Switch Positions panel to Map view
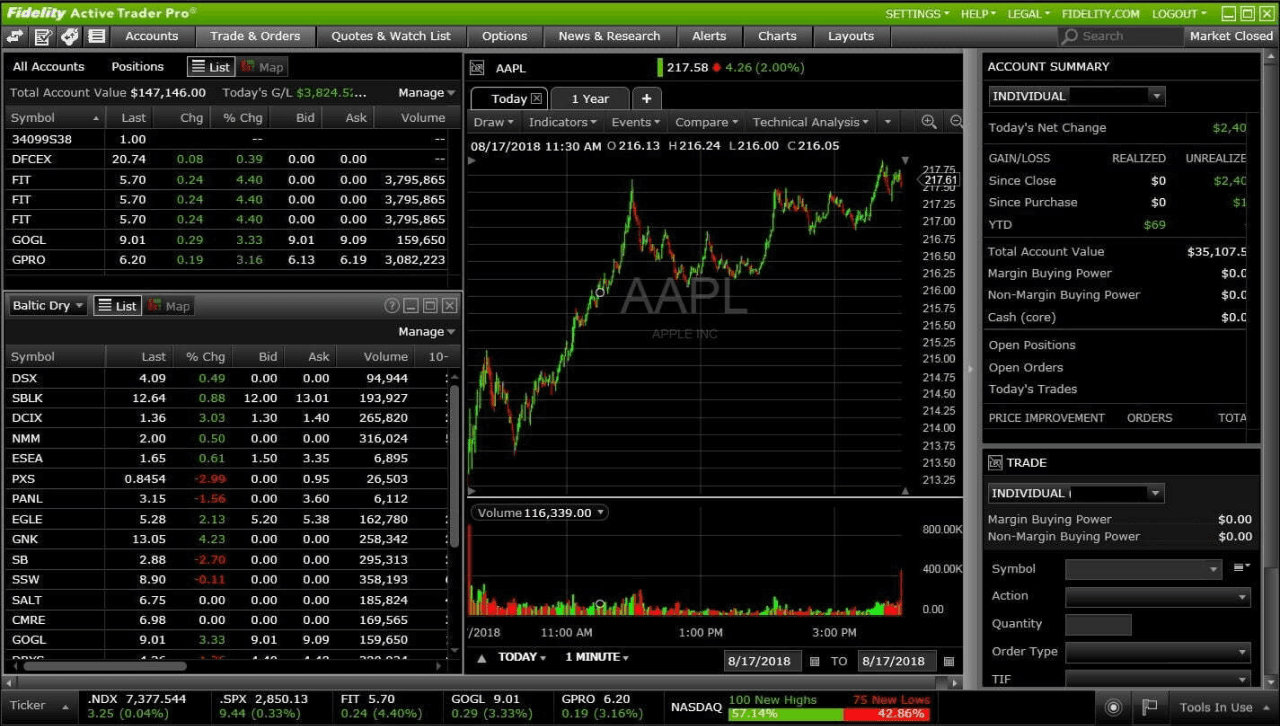1280x726 pixels. pyautogui.click(x=262, y=67)
